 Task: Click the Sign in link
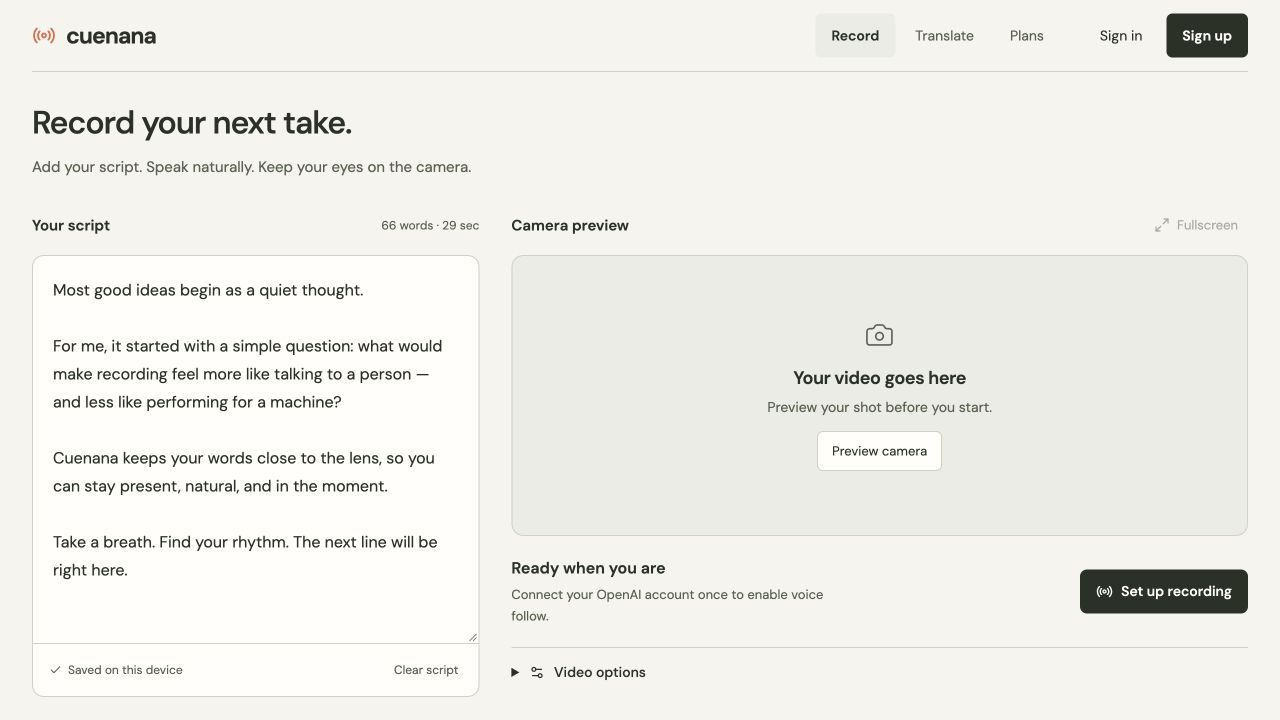click(1120, 36)
